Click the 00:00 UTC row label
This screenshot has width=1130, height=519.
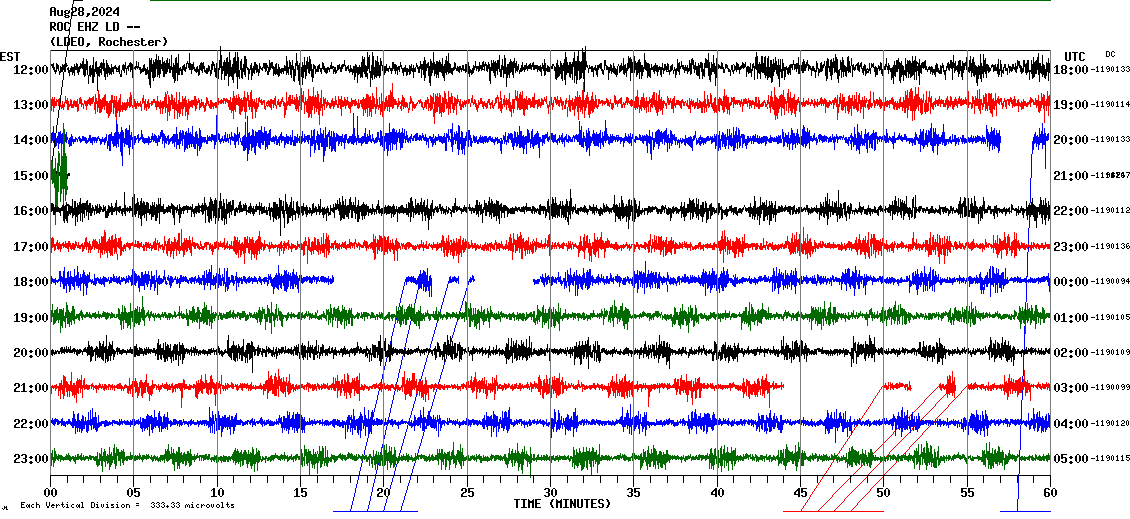pos(1072,282)
